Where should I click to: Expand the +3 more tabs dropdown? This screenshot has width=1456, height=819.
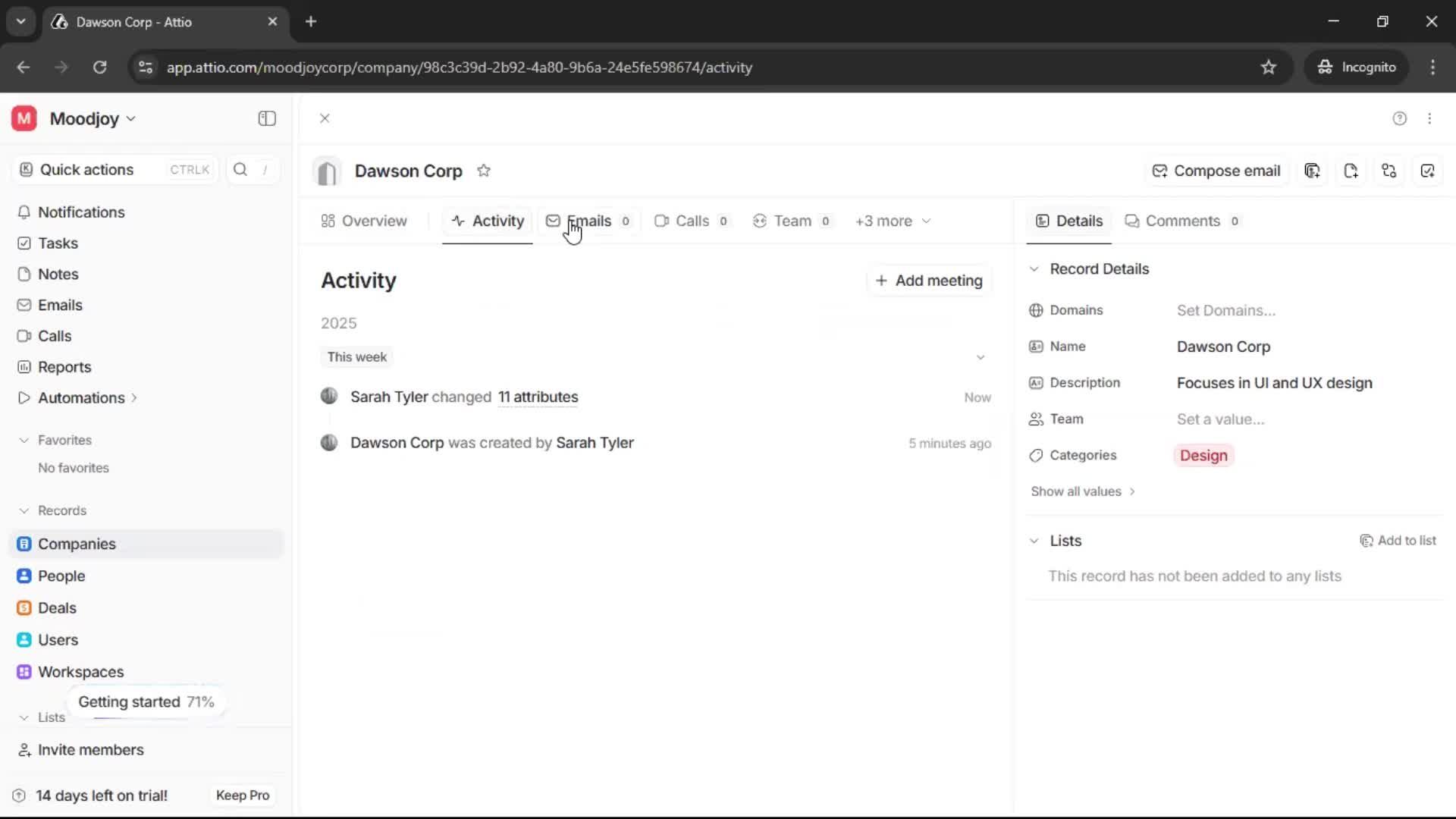(893, 221)
